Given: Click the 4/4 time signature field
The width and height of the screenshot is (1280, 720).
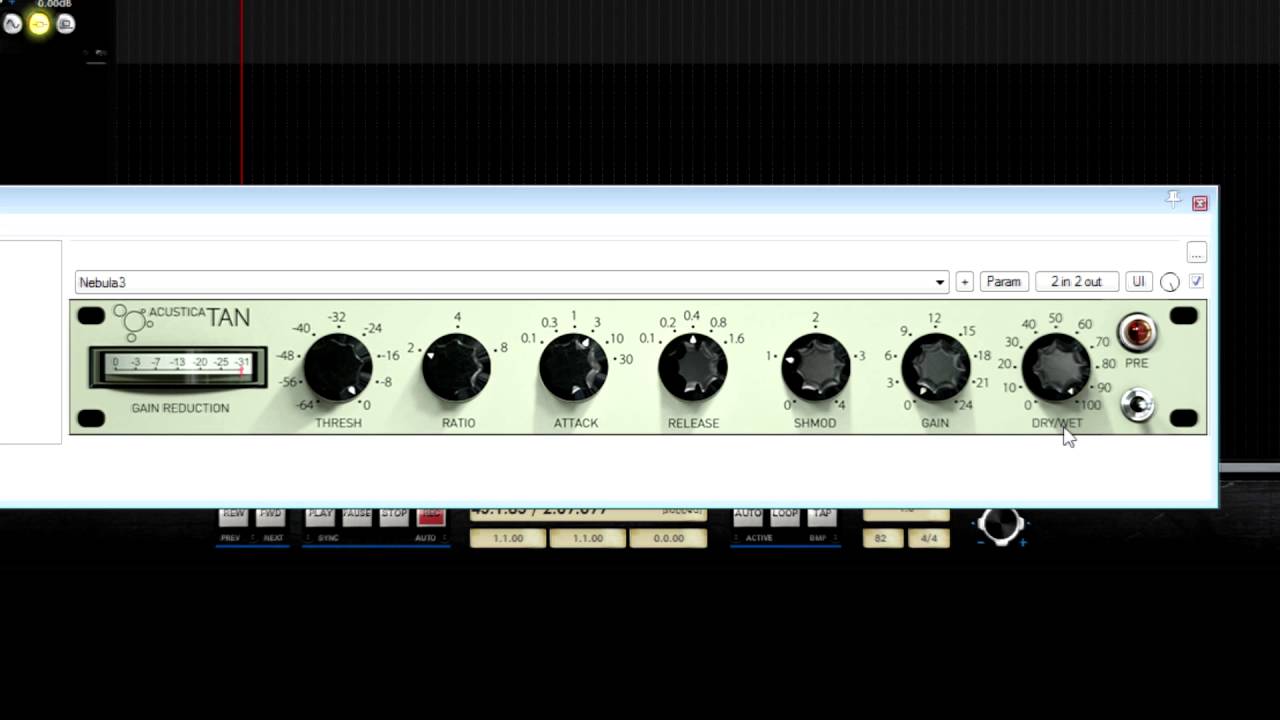Looking at the screenshot, I should [929, 538].
